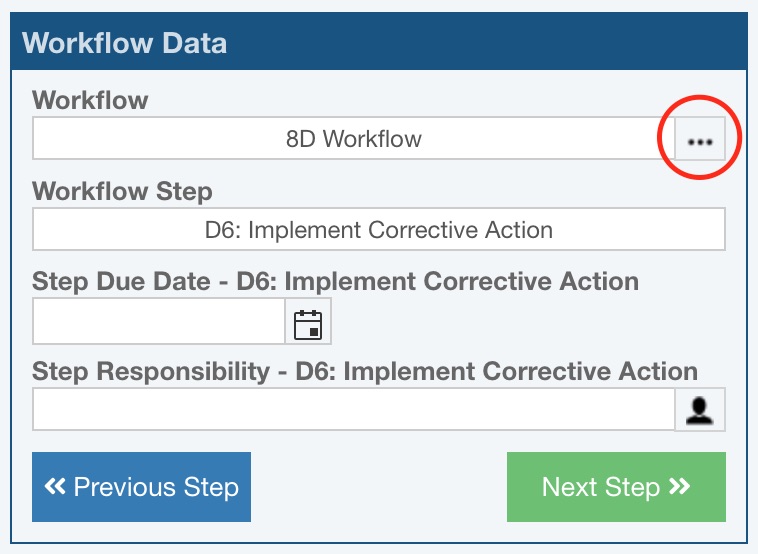
Task: Click the red-circled three dots button
Action: point(700,138)
